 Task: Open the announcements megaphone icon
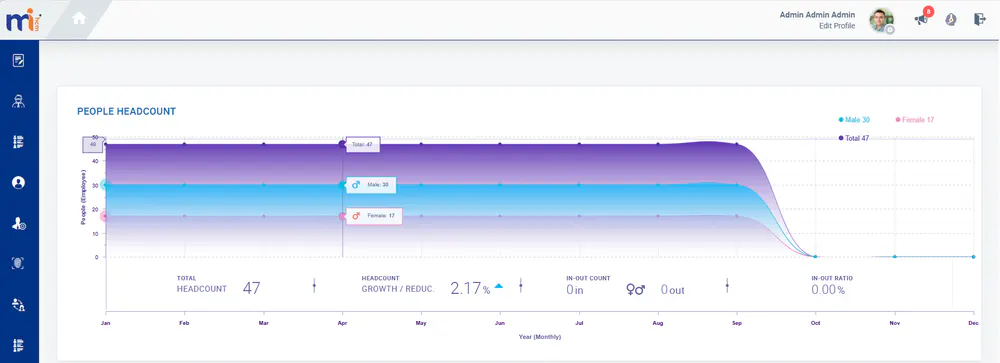point(921,20)
